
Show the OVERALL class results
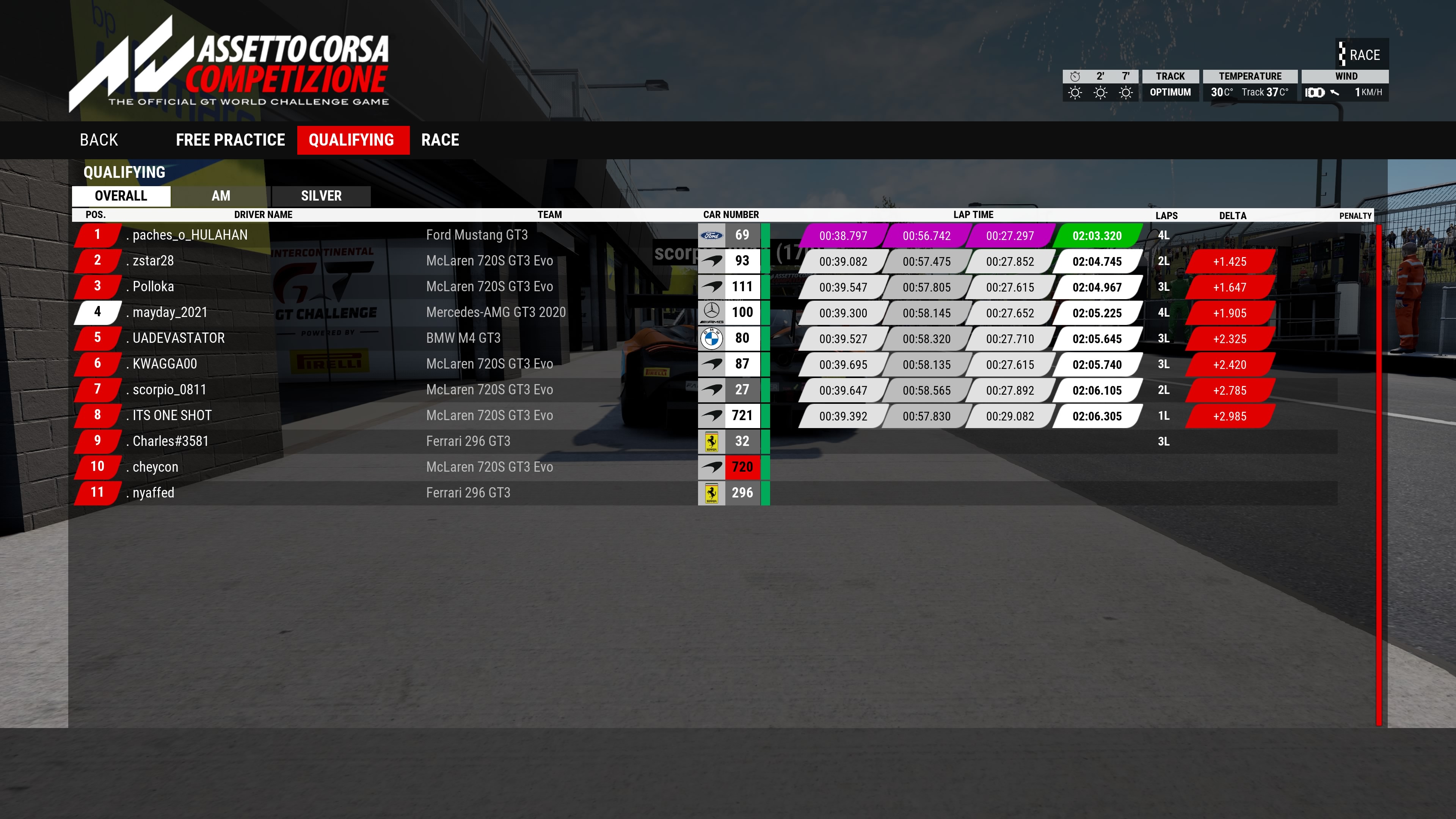(121, 196)
